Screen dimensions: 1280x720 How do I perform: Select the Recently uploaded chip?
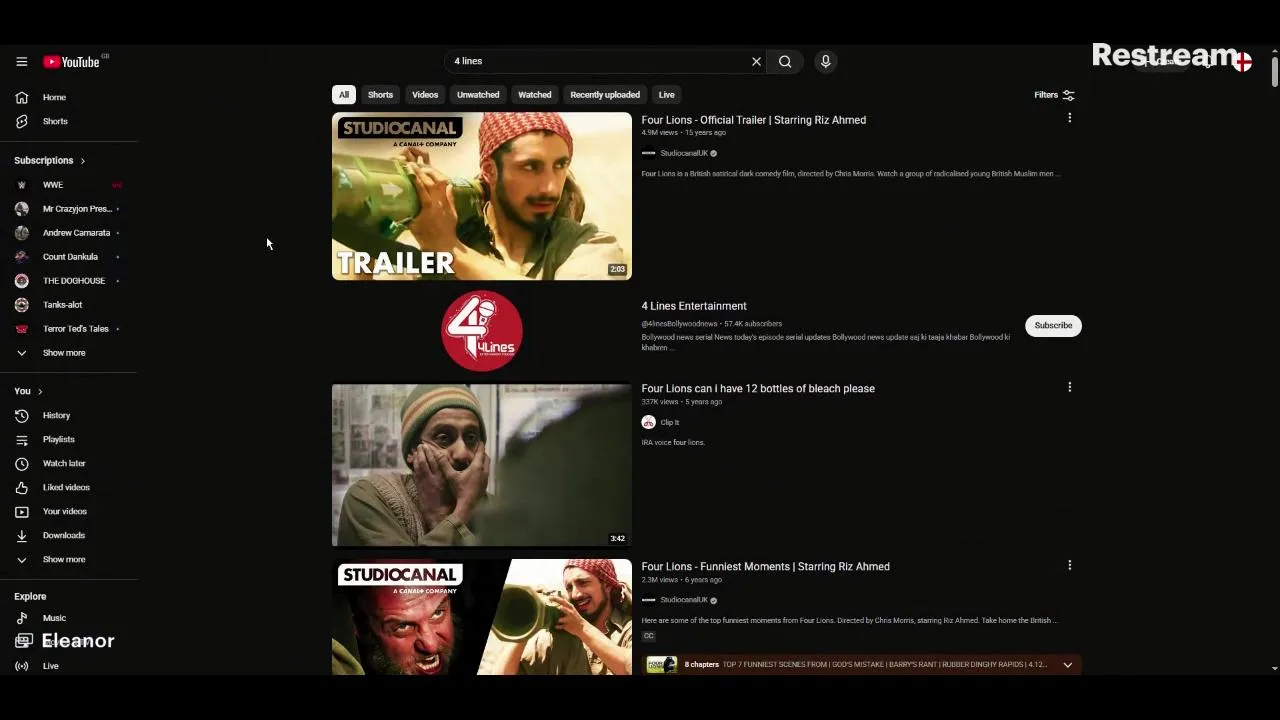(605, 95)
